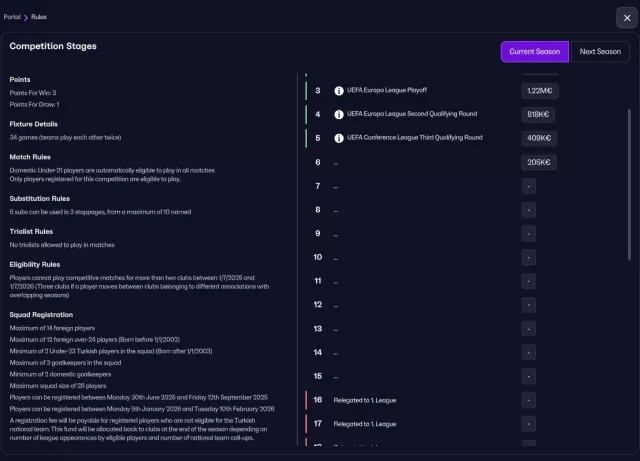Click the Fixture Details heading
640x461 pixels.
click(33, 124)
